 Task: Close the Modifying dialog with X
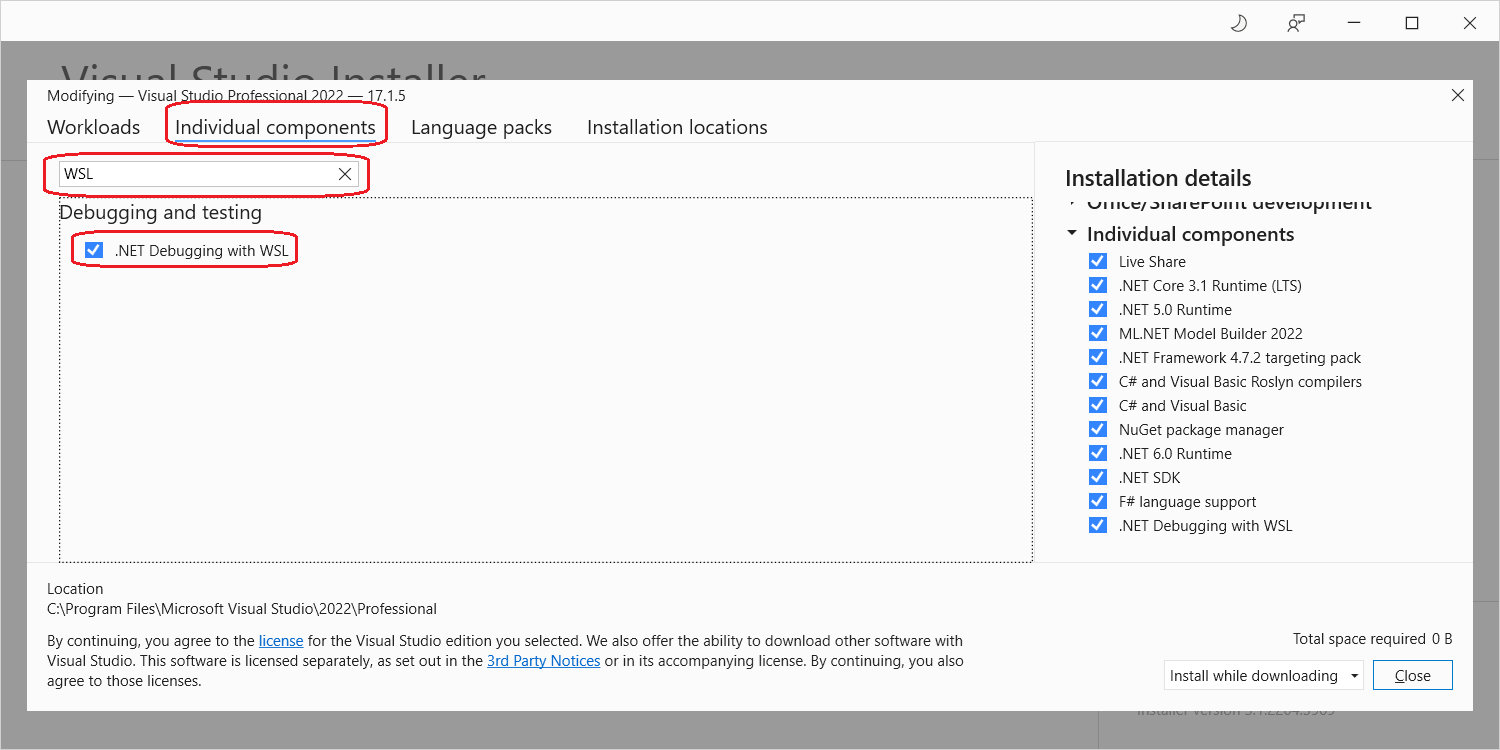pos(1457,96)
